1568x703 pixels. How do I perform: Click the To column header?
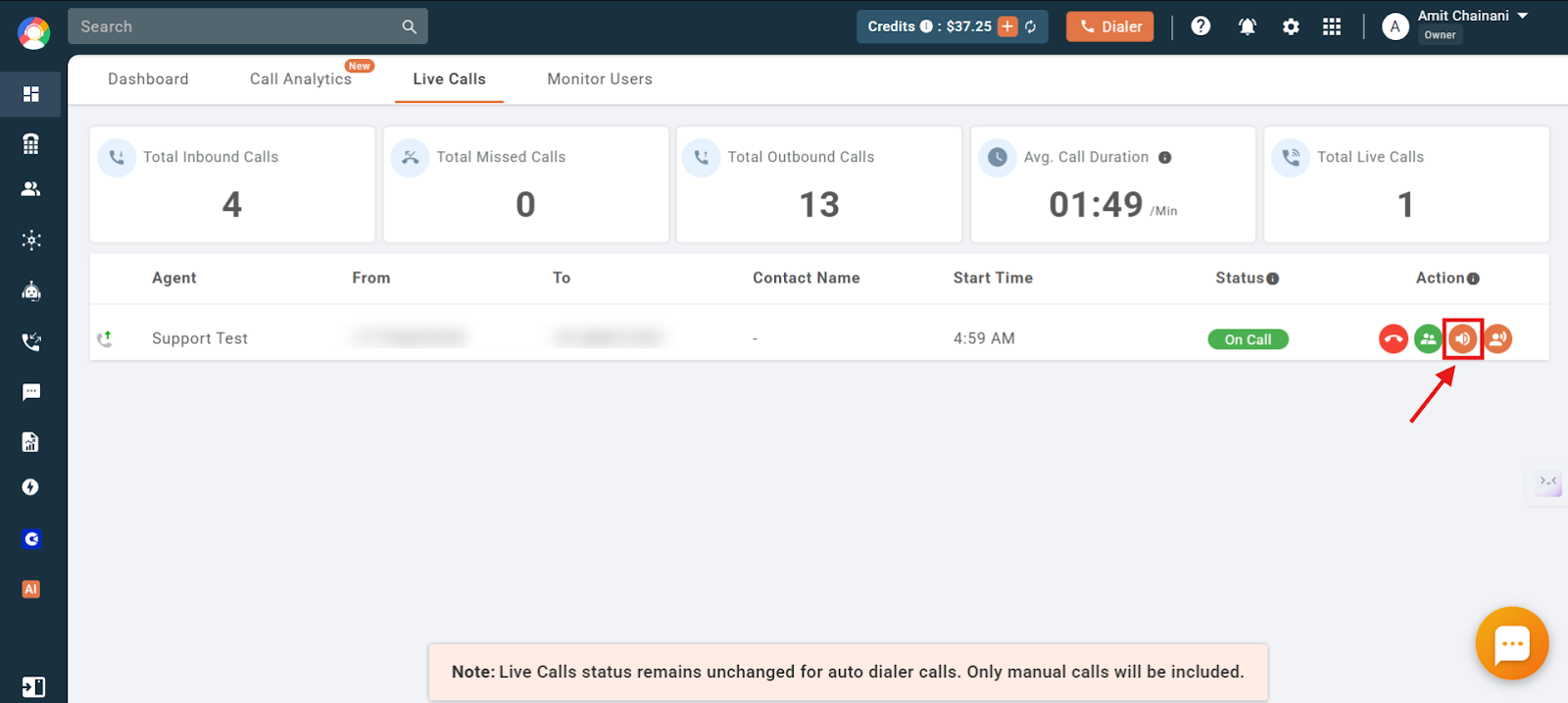(562, 278)
